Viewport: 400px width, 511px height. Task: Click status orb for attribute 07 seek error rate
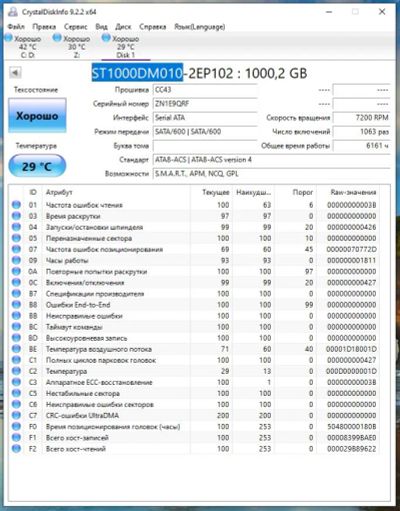[x=16, y=249]
